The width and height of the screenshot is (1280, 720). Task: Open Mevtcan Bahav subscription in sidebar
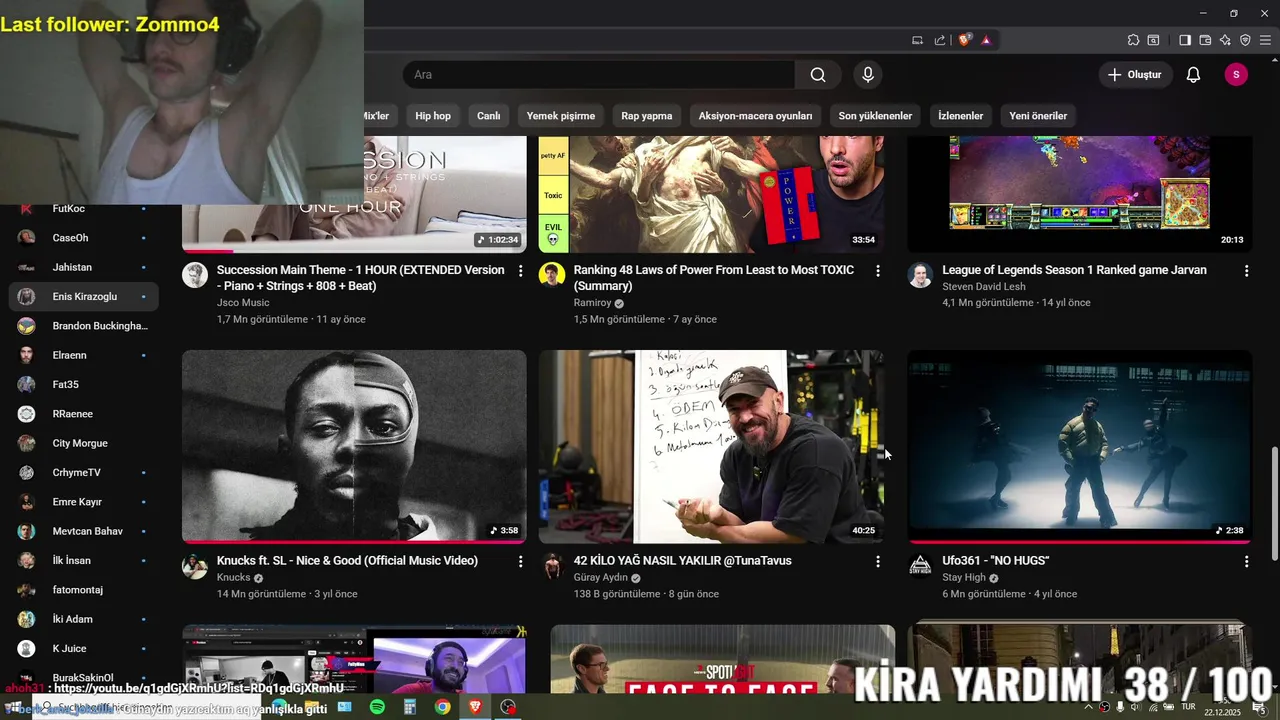click(84, 531)
